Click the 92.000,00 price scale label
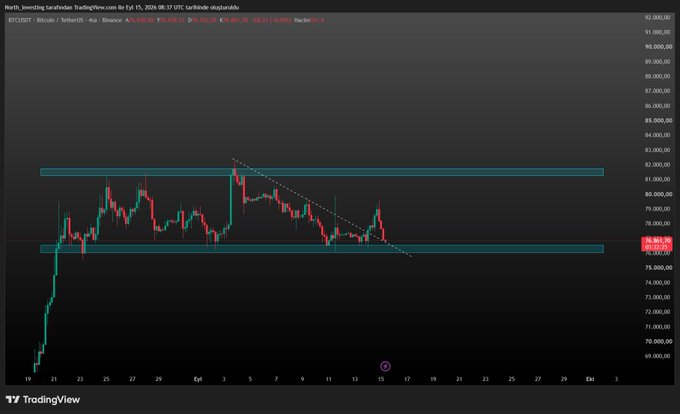Screen dimensions: 680x414 (x=657, y=17)
